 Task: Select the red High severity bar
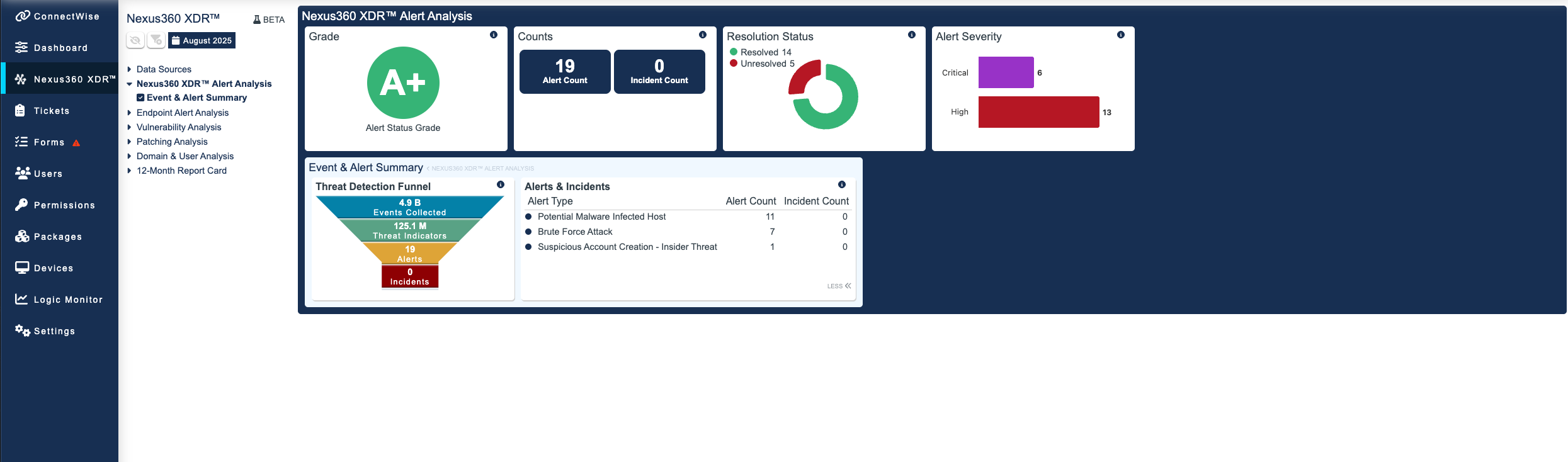pyautogui.click(x=1039, y=112)
